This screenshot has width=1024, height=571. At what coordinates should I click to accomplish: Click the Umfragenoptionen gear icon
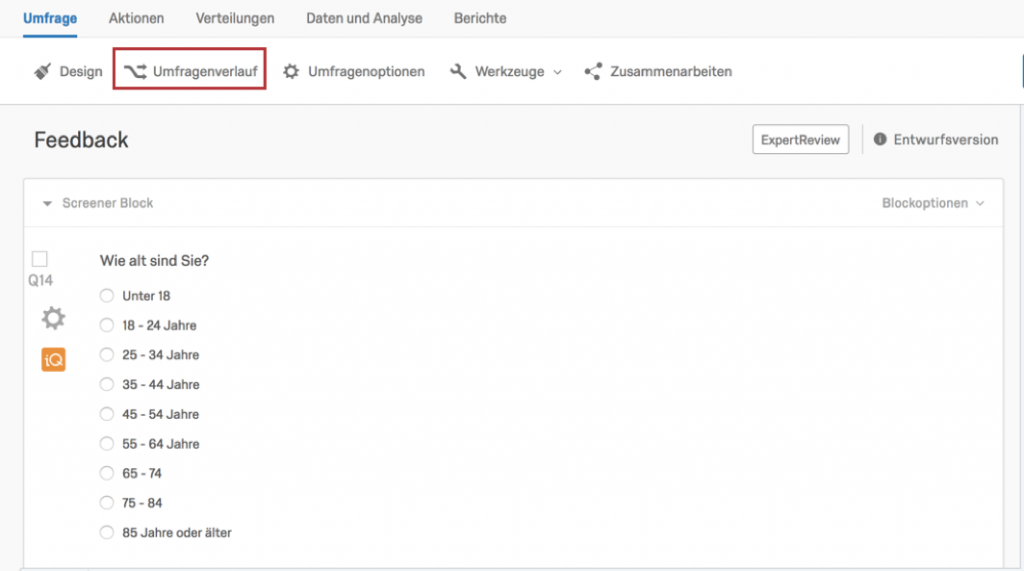click(291, 71)
